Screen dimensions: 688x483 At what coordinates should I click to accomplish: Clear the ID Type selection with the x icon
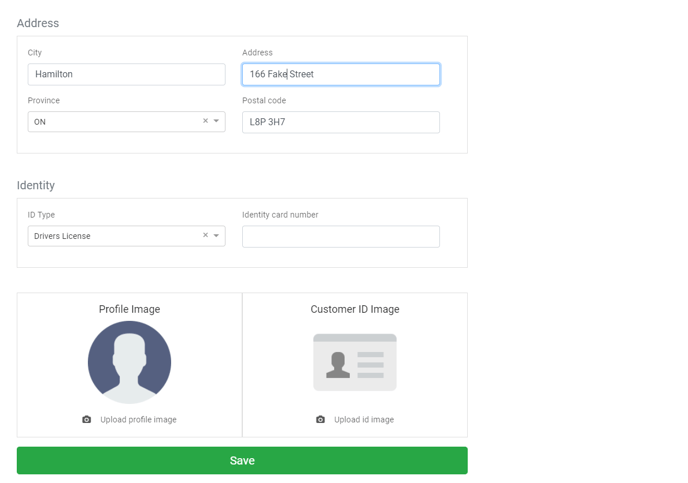pos(206,236)
